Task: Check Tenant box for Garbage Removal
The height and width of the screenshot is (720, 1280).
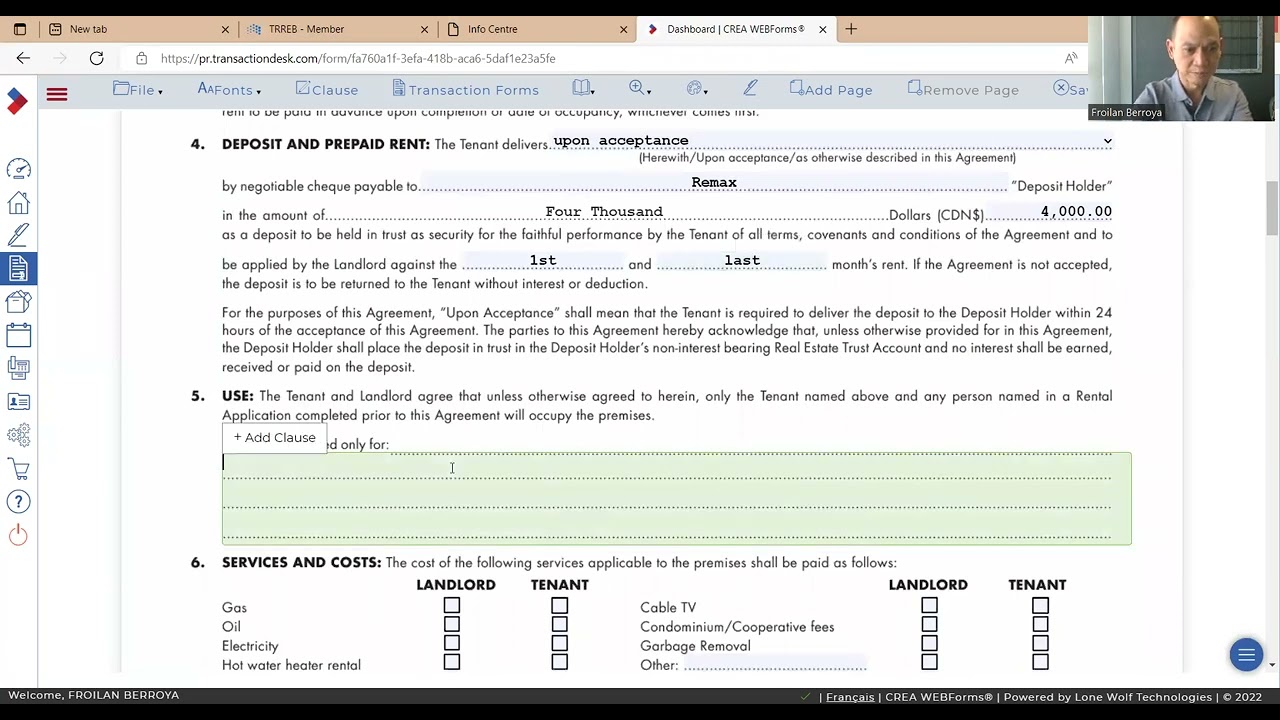Action: [x=1040, y=643]
